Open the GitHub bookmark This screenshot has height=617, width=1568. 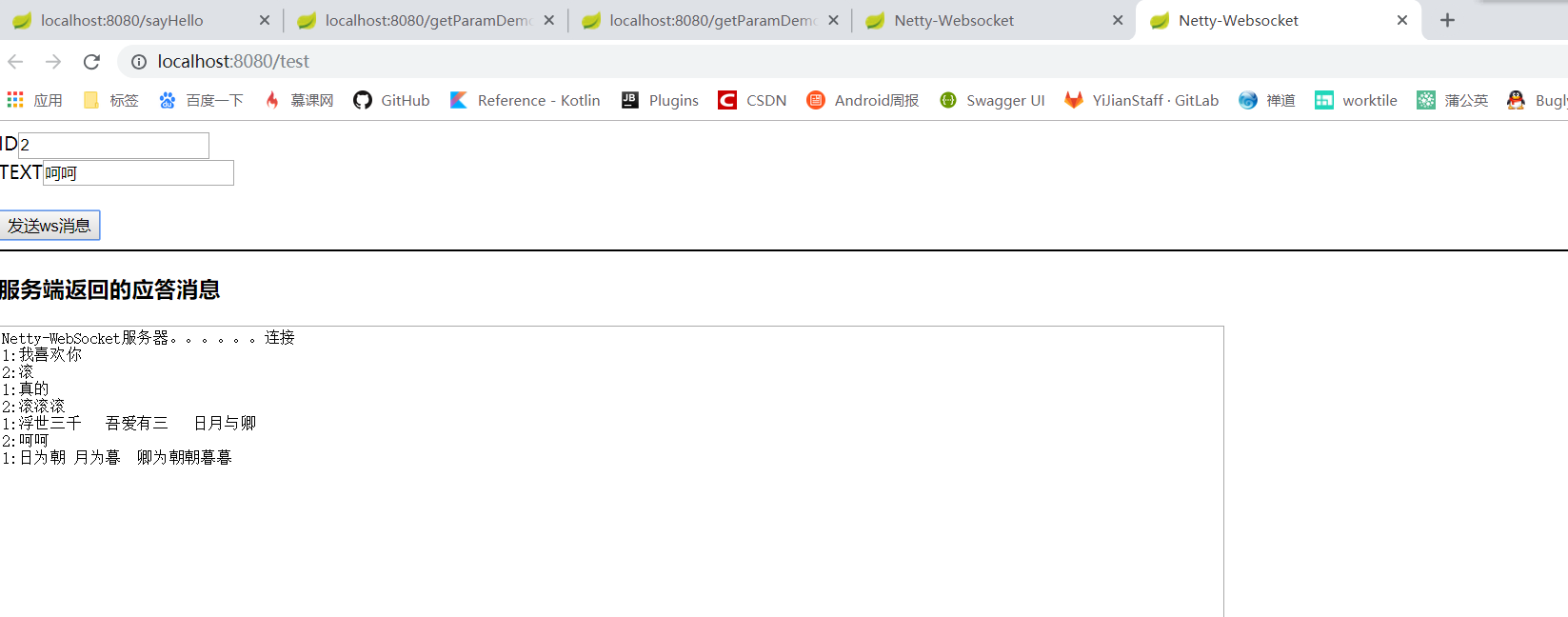click(x=391, y=100)
